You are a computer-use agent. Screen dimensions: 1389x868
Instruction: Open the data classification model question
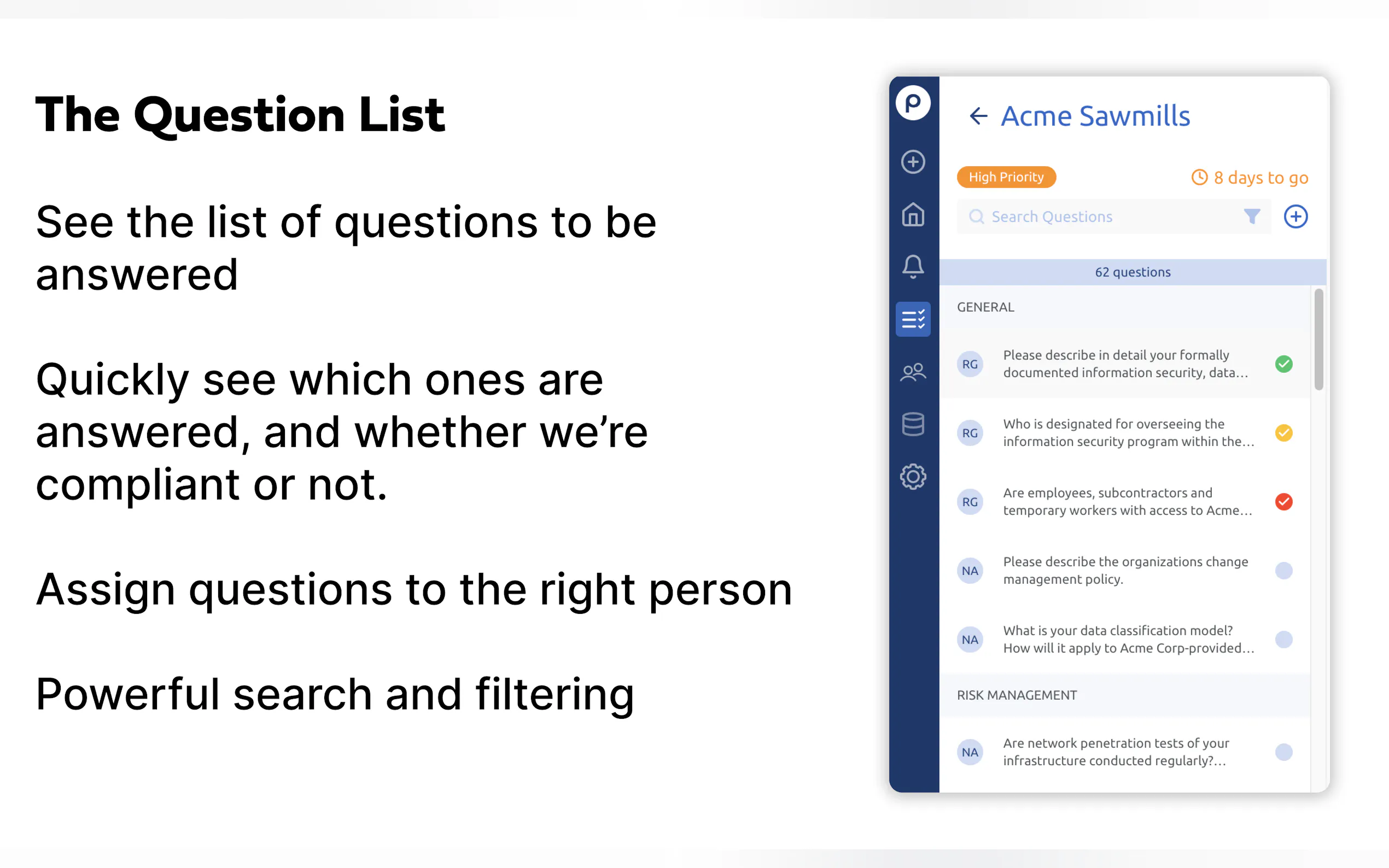(x=1124, y=640)
